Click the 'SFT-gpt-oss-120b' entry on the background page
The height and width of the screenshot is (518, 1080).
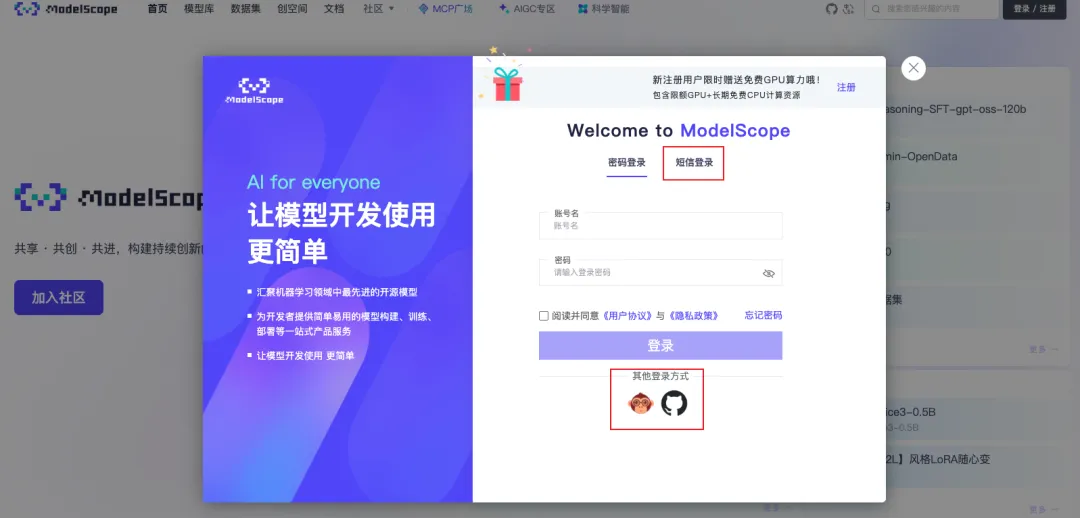pyautogui.click(x=970, y=110)
